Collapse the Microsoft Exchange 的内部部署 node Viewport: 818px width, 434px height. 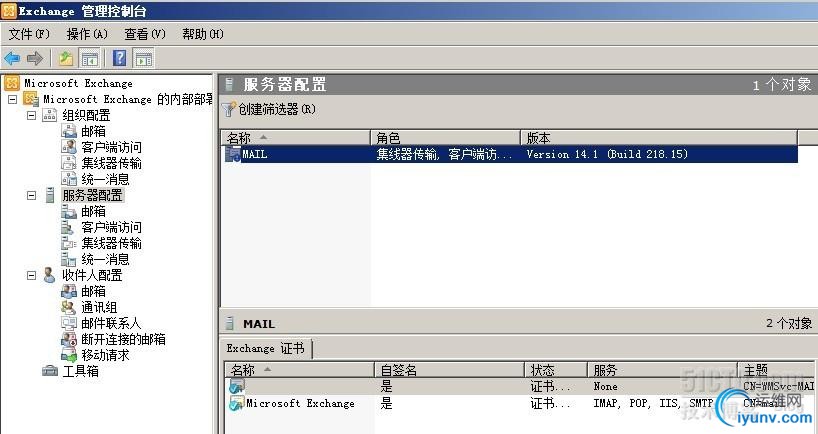[x=13, y=99]
